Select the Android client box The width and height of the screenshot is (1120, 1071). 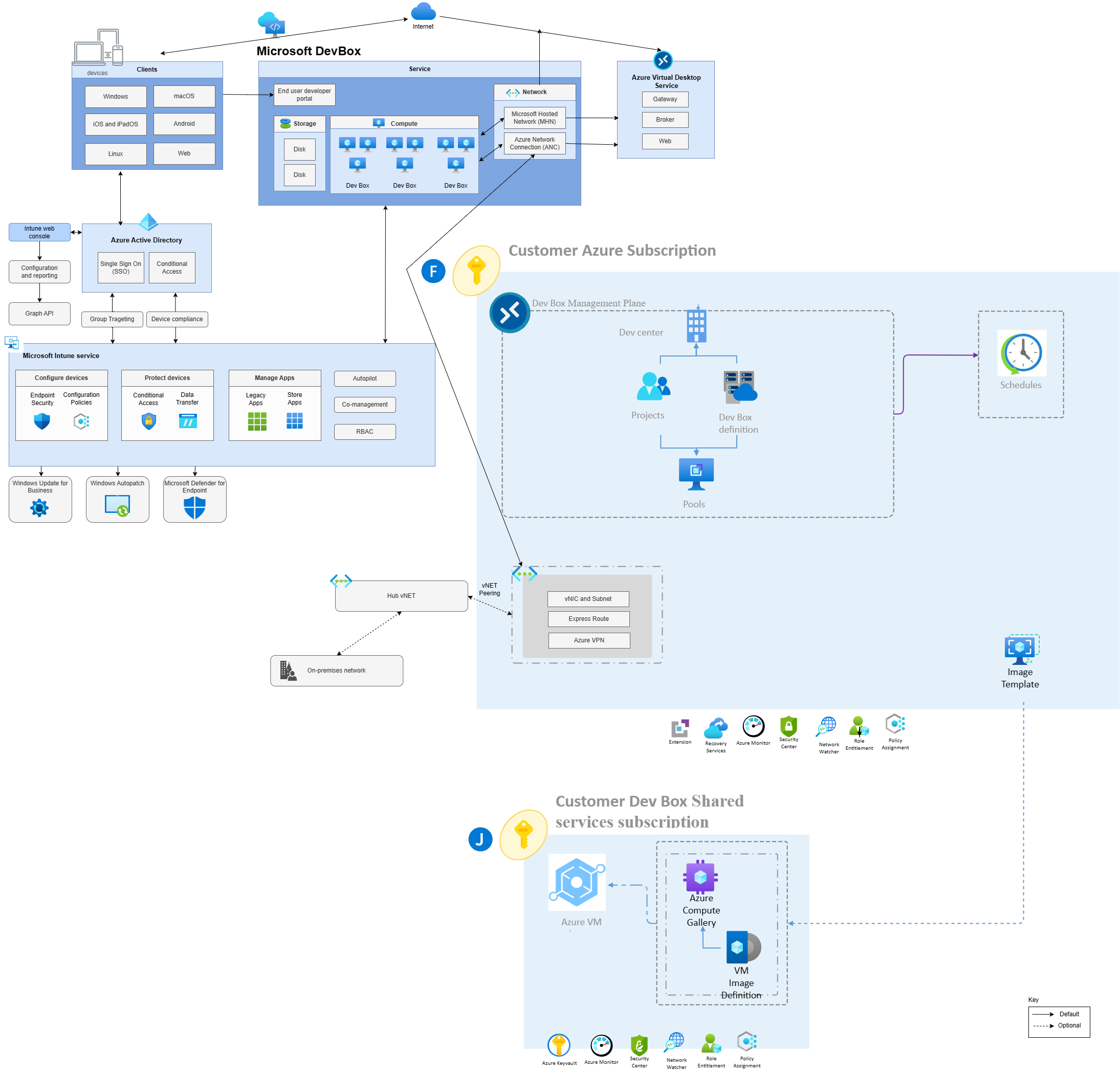(x=184, y=123)
